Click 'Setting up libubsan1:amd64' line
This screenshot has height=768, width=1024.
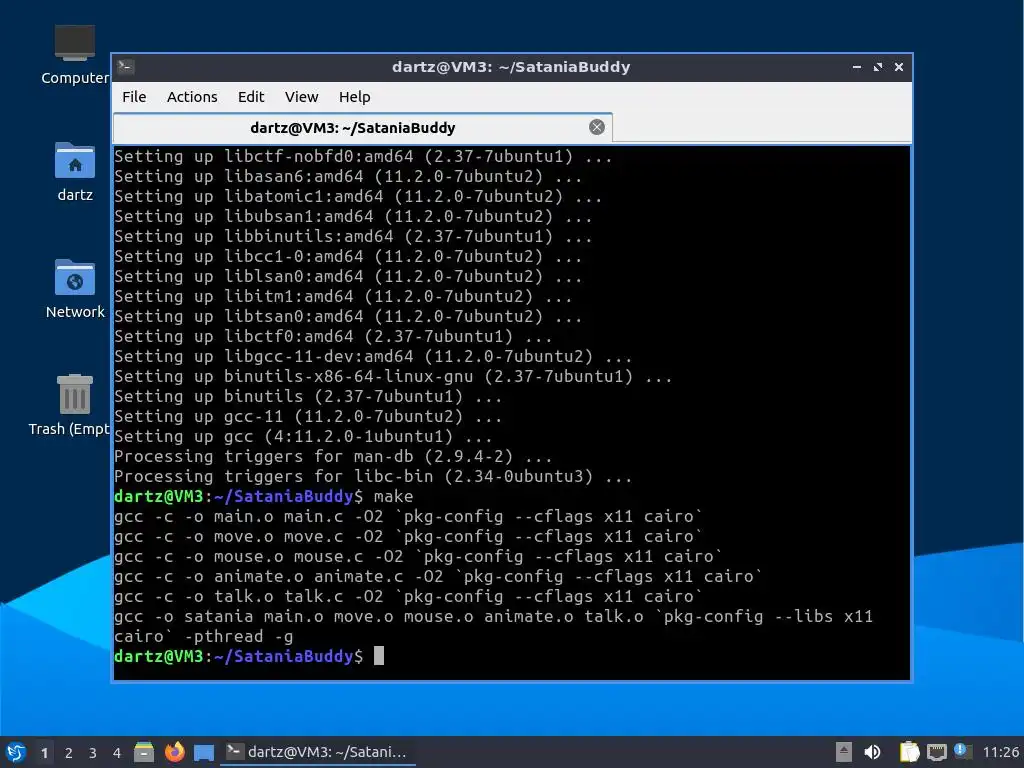(353, 217)
